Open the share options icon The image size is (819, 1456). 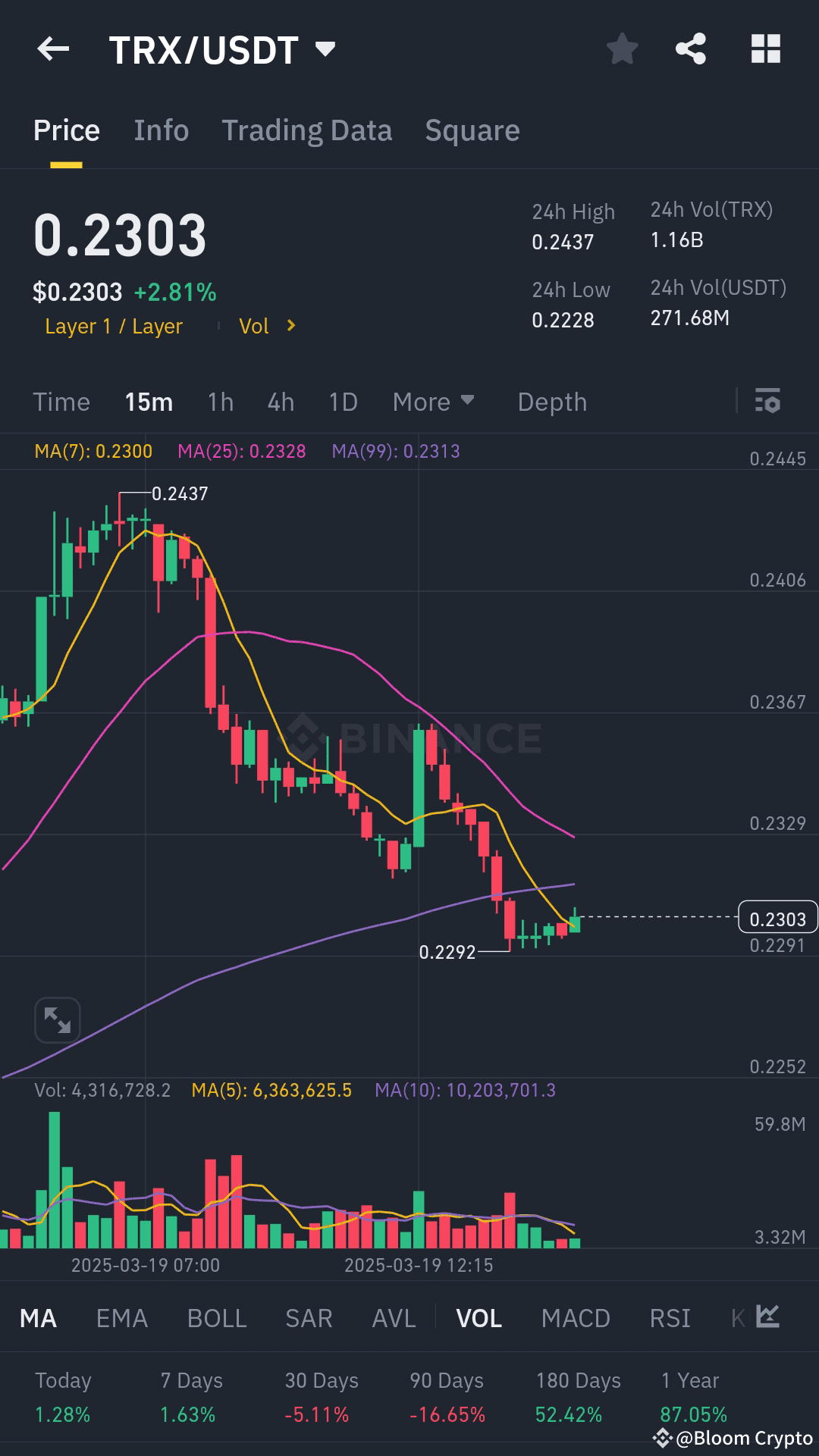[x=692, y=49]
